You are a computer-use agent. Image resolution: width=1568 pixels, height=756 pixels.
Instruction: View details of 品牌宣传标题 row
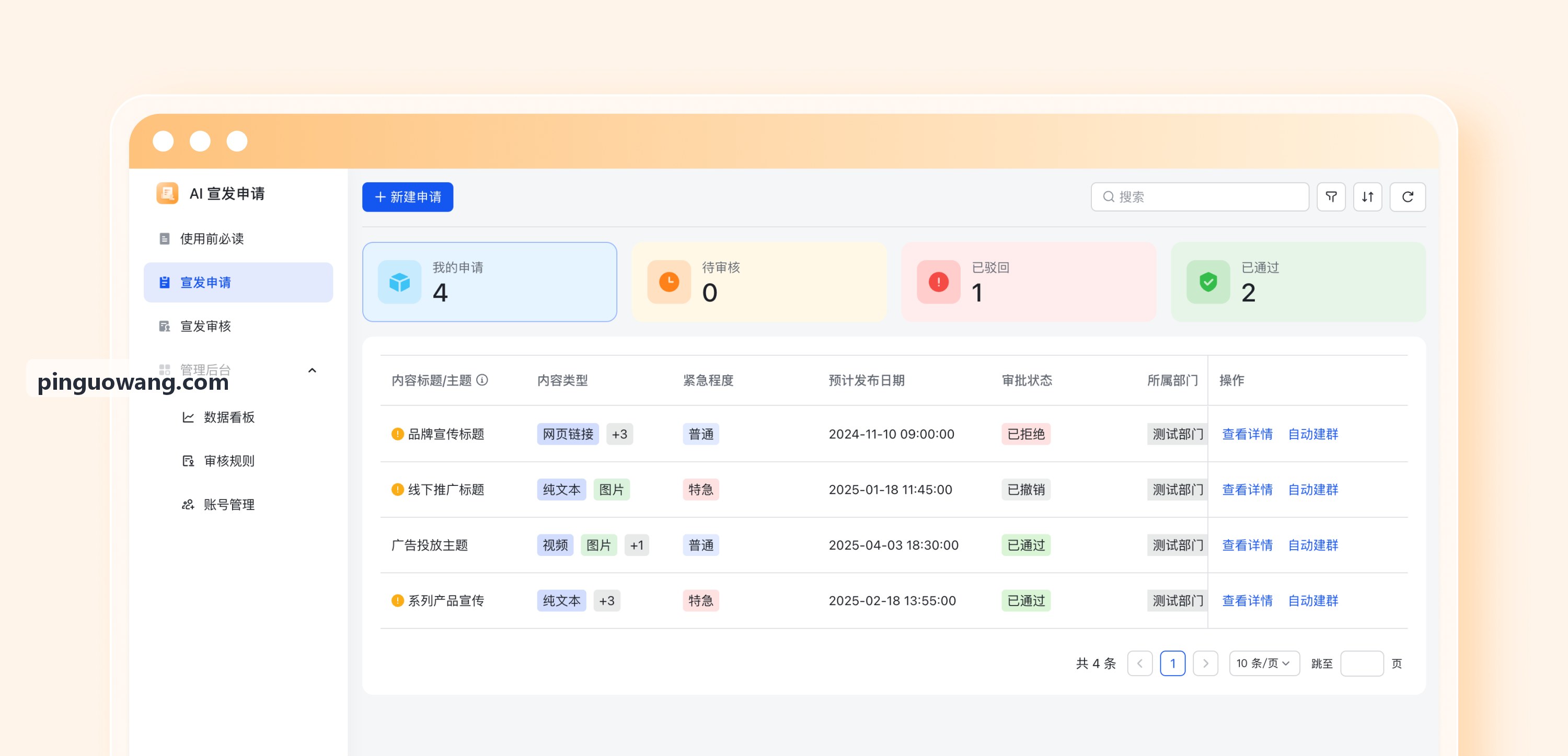click(1247, 434)
